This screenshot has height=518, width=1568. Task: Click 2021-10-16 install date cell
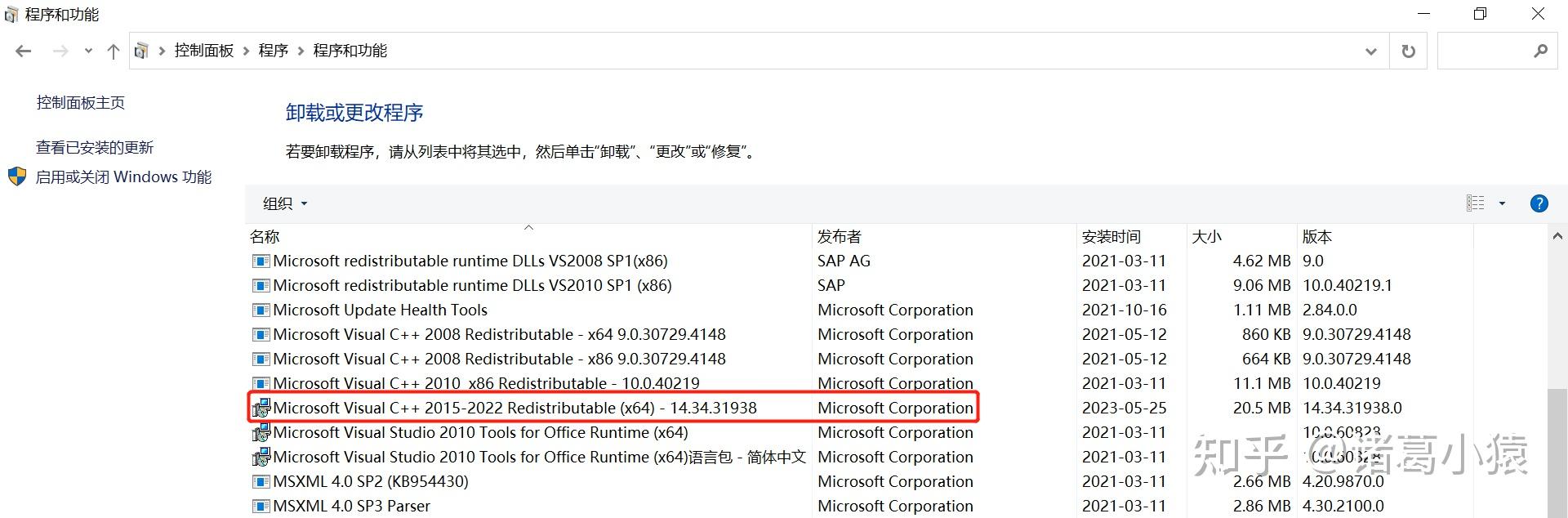coord(1124,310)
